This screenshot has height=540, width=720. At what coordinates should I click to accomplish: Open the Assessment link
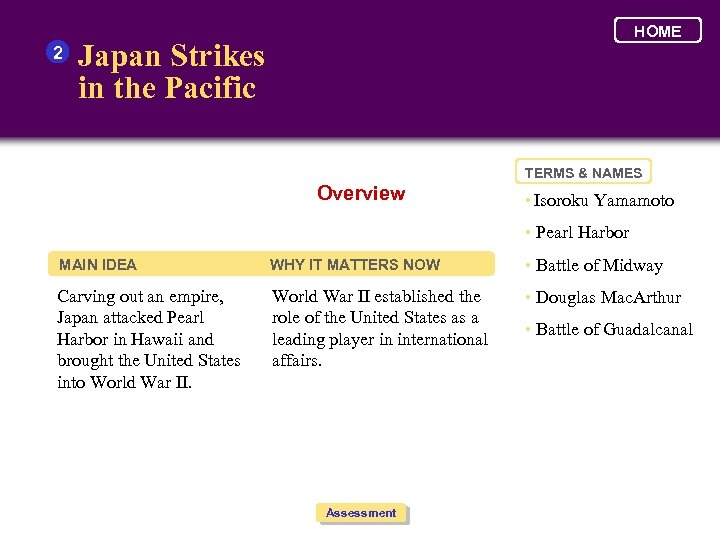[x=361, y=513]
